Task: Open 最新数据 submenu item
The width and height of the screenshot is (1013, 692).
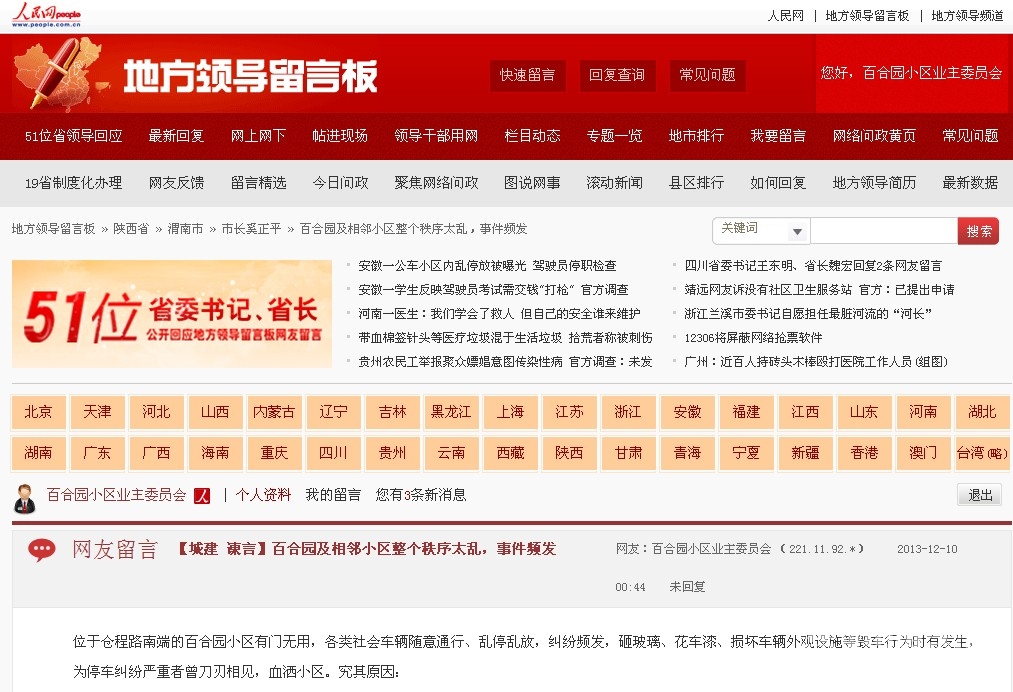Action: coord(970,183)
